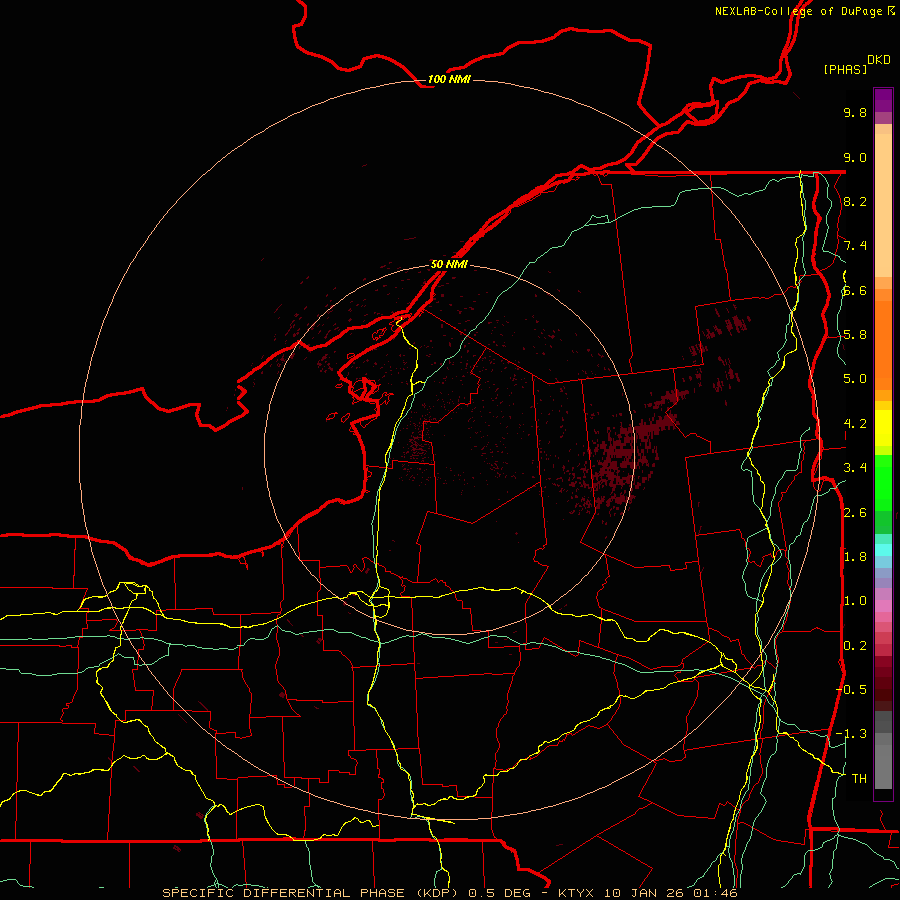This screenshot has height=900, width=900.
Task: Click the 8.2 scale value
Action: pyautogui.click(x=855, y=201)
